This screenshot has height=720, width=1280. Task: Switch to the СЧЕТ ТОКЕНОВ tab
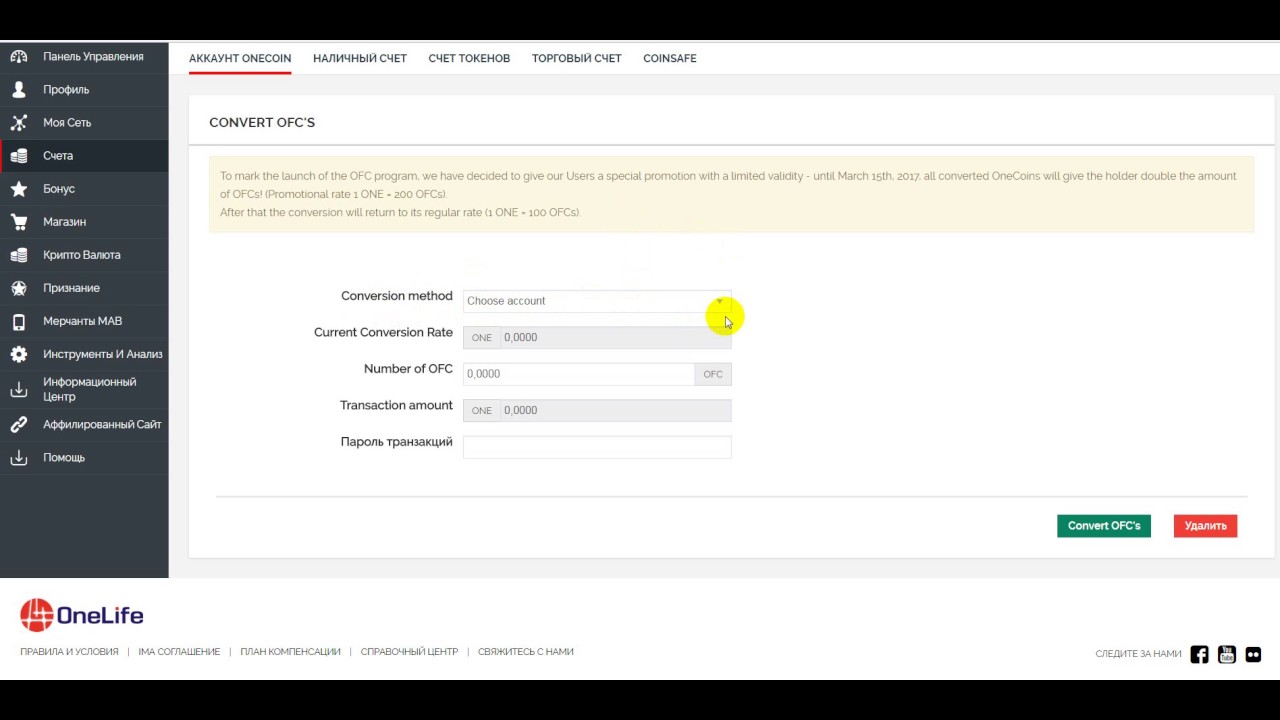tap(469, 58)
